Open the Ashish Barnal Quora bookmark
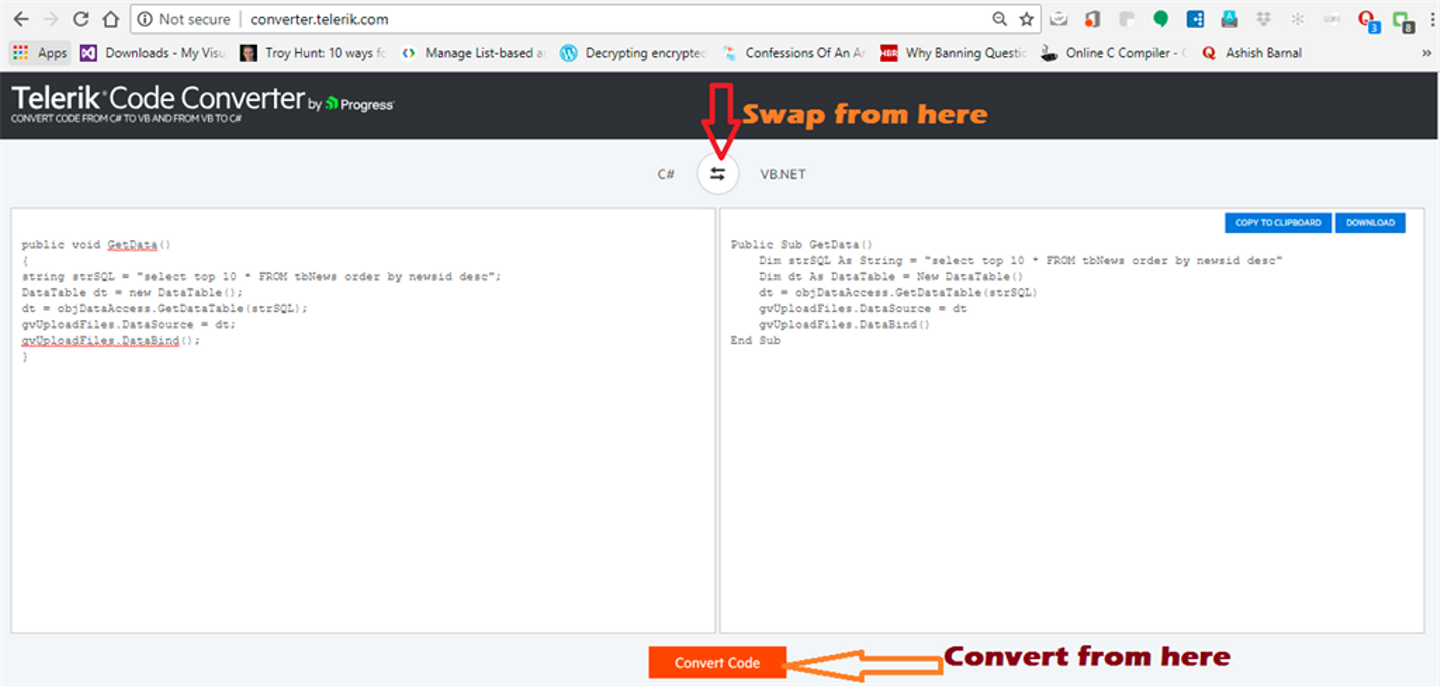1440x686 pixels. pos(1252,53)
